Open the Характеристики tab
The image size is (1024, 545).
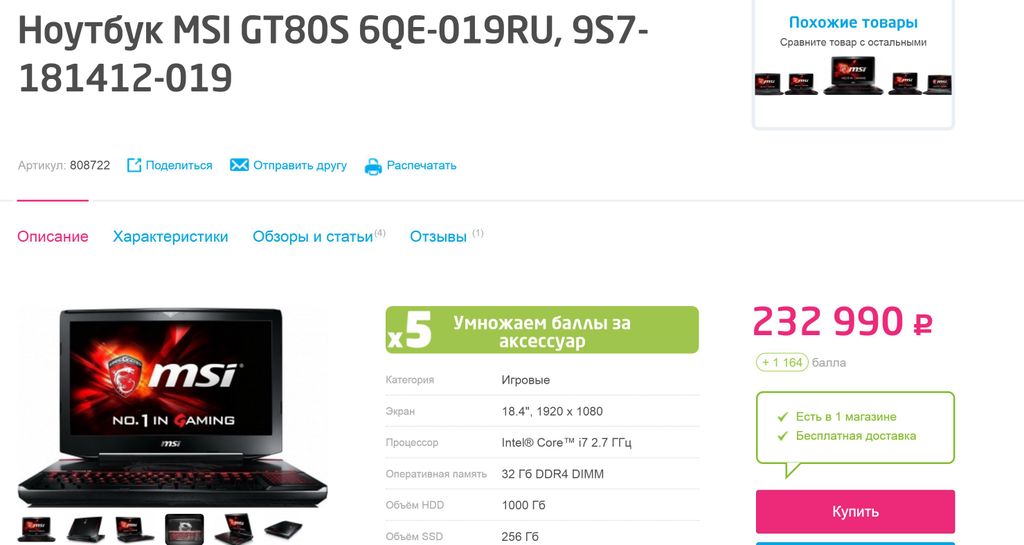170,236
